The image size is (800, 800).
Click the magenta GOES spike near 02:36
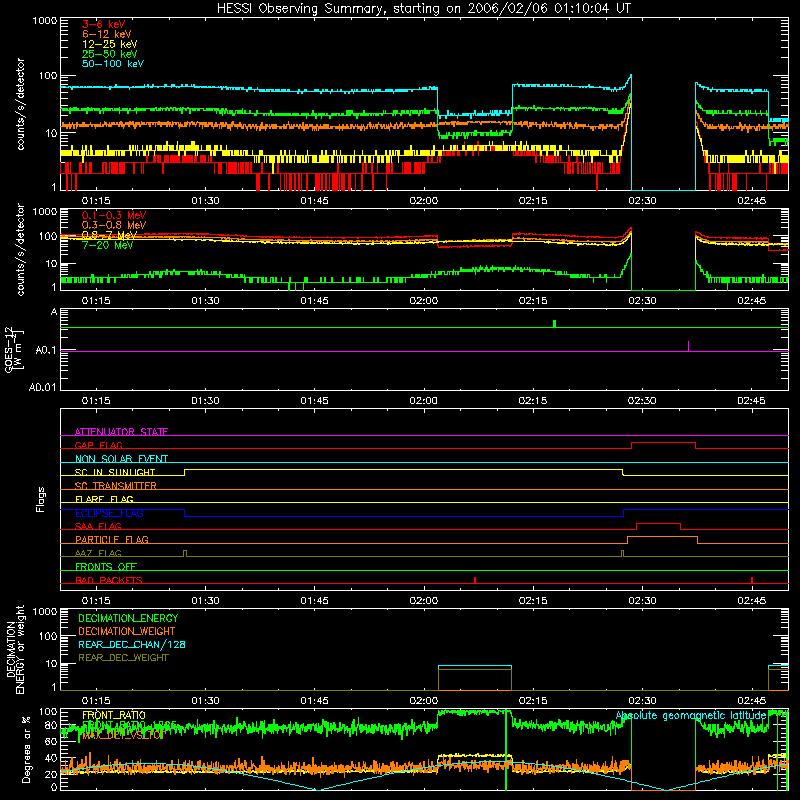point(688,346)
